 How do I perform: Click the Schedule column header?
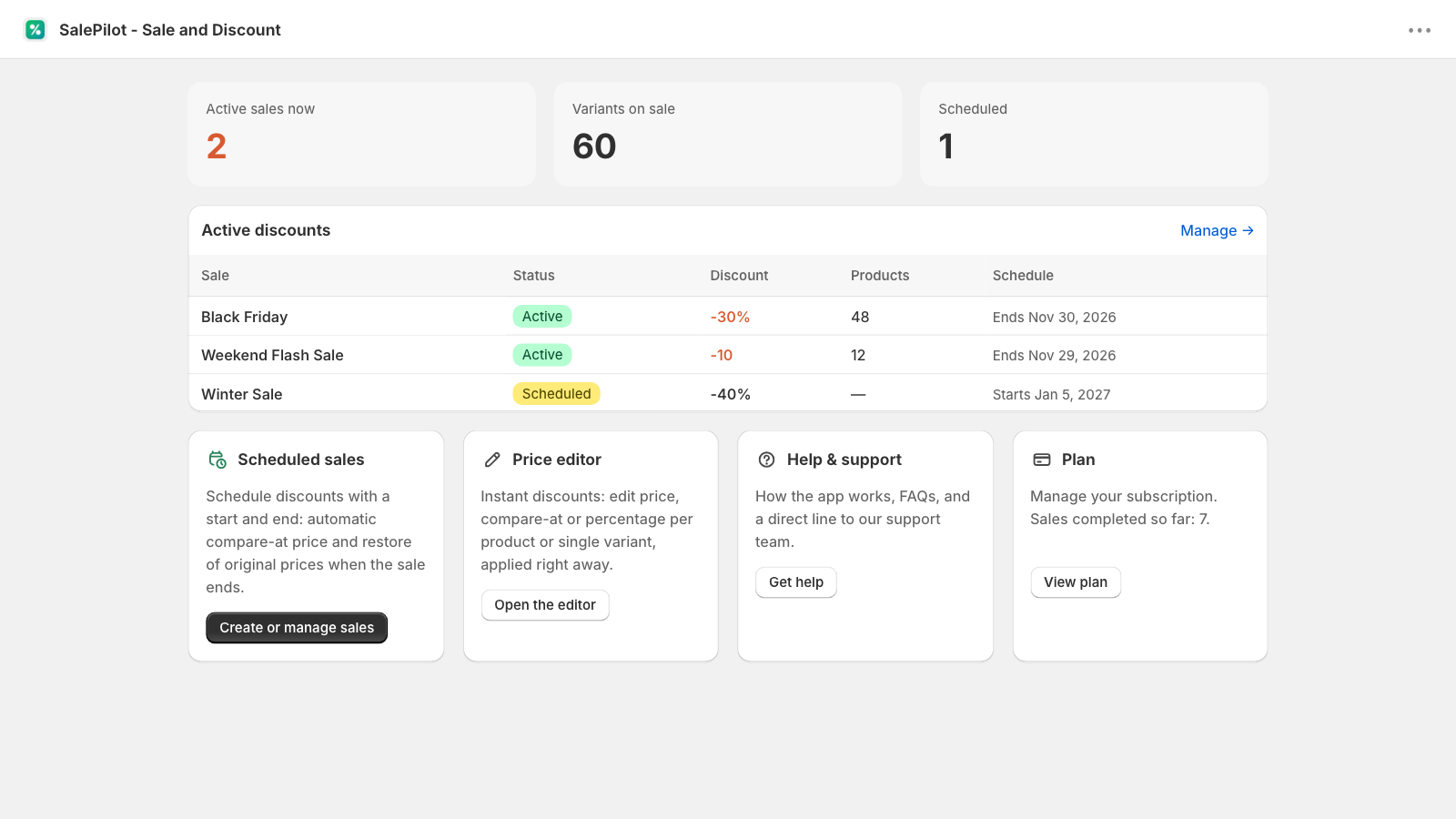point(1023,276)
